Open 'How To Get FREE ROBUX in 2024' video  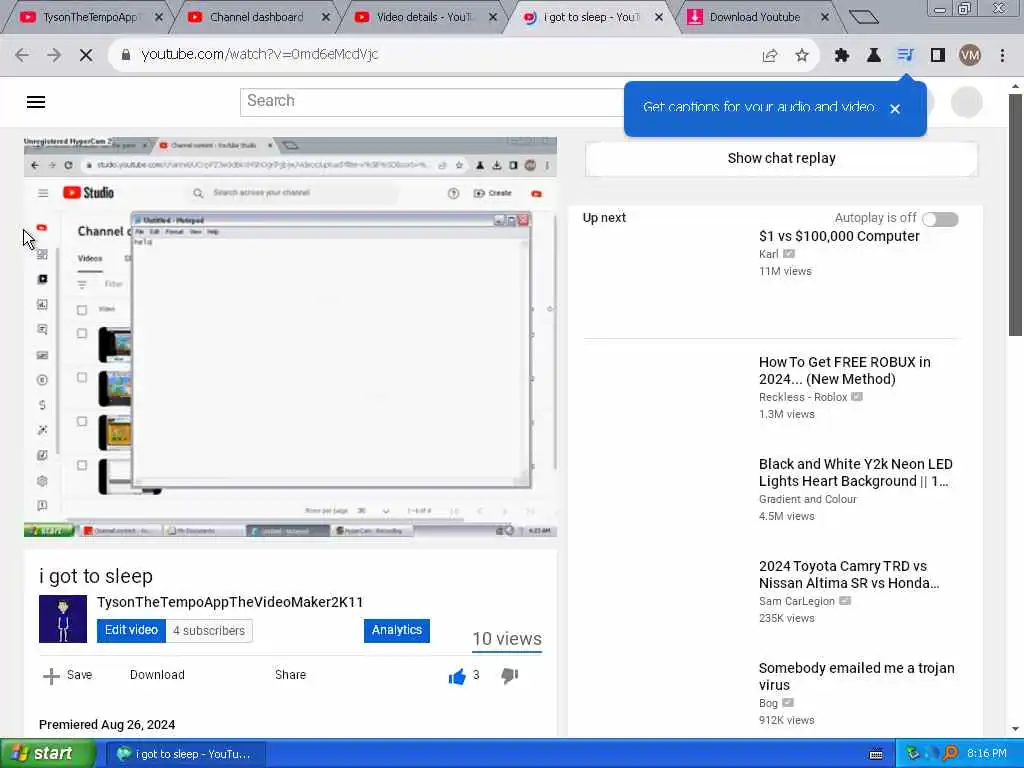[844, 370]
